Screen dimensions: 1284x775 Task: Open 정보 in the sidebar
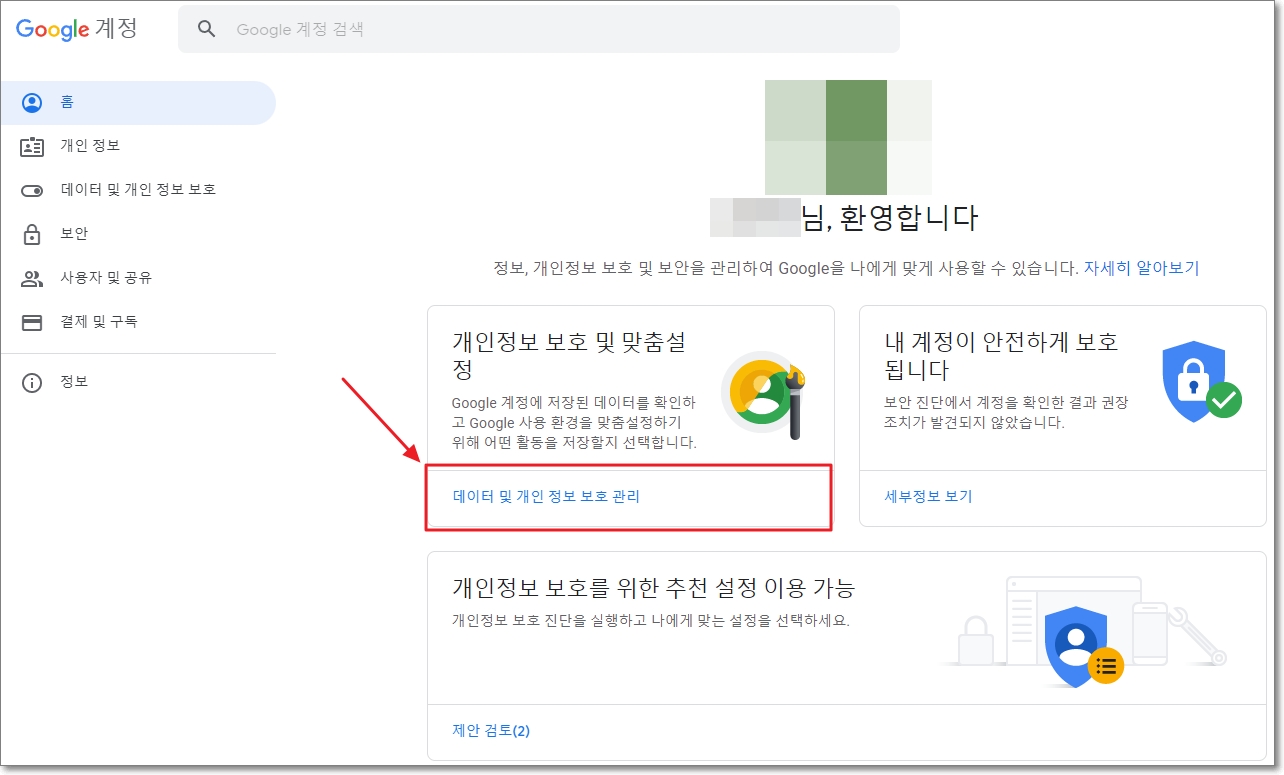coord(138,382)
